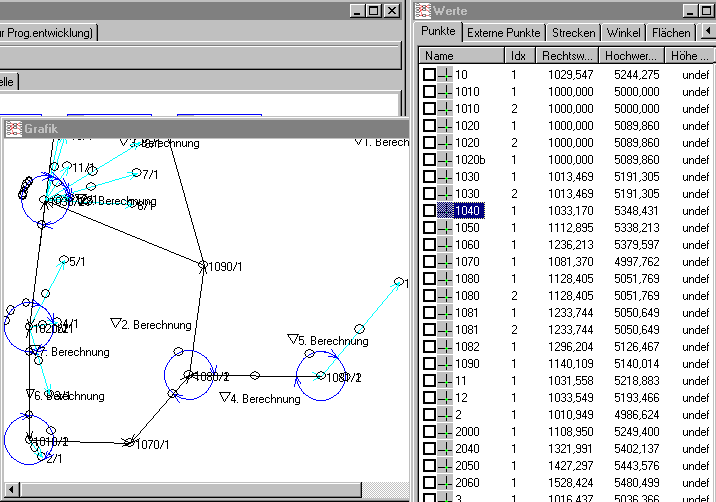Click Hochwert 5443,576 of point 2050
This screenshot has width=716, height=502.
636,465
